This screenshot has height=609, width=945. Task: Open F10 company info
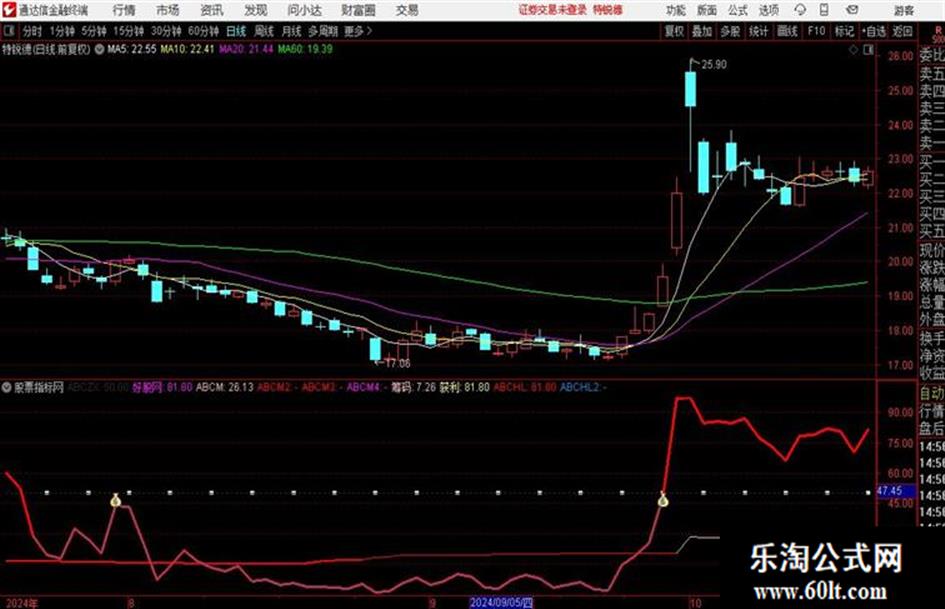[x=816, y=31]
